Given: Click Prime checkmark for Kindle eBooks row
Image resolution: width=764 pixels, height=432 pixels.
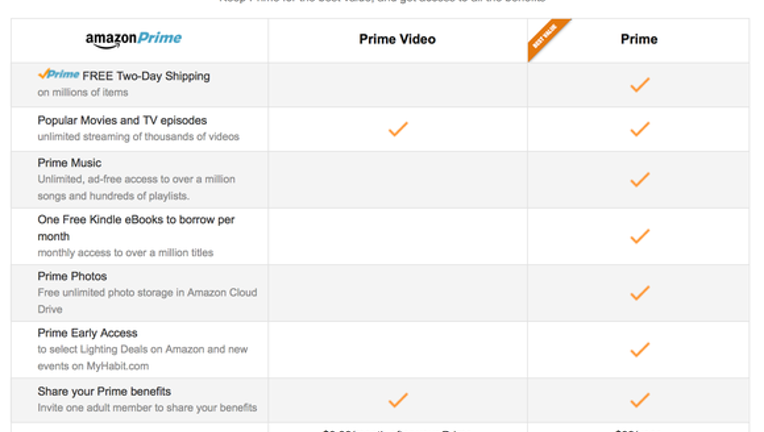Looking at the screenshot, I should [640, 236].
